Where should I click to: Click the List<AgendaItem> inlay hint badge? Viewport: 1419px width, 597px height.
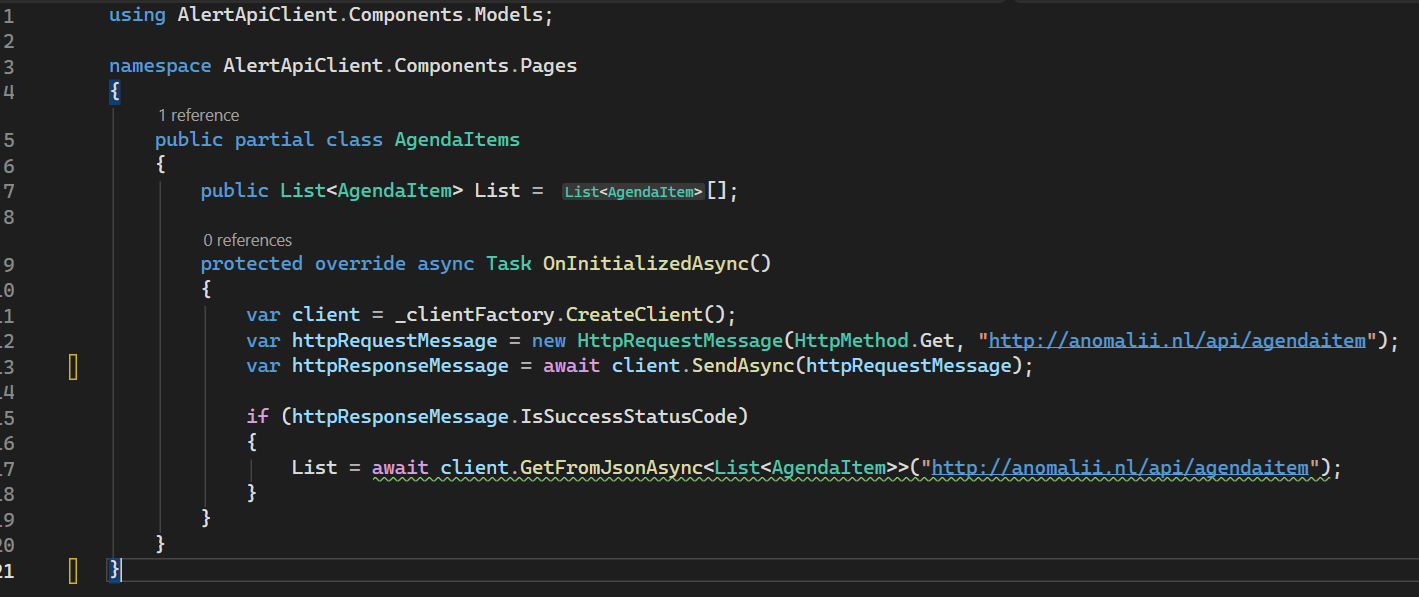click(633, 192)
